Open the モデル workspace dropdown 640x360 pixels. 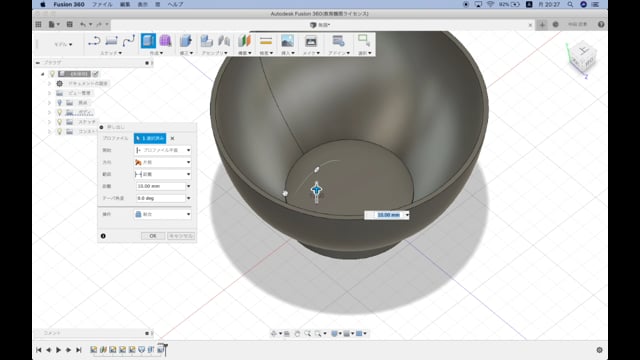tap(63, 44)
